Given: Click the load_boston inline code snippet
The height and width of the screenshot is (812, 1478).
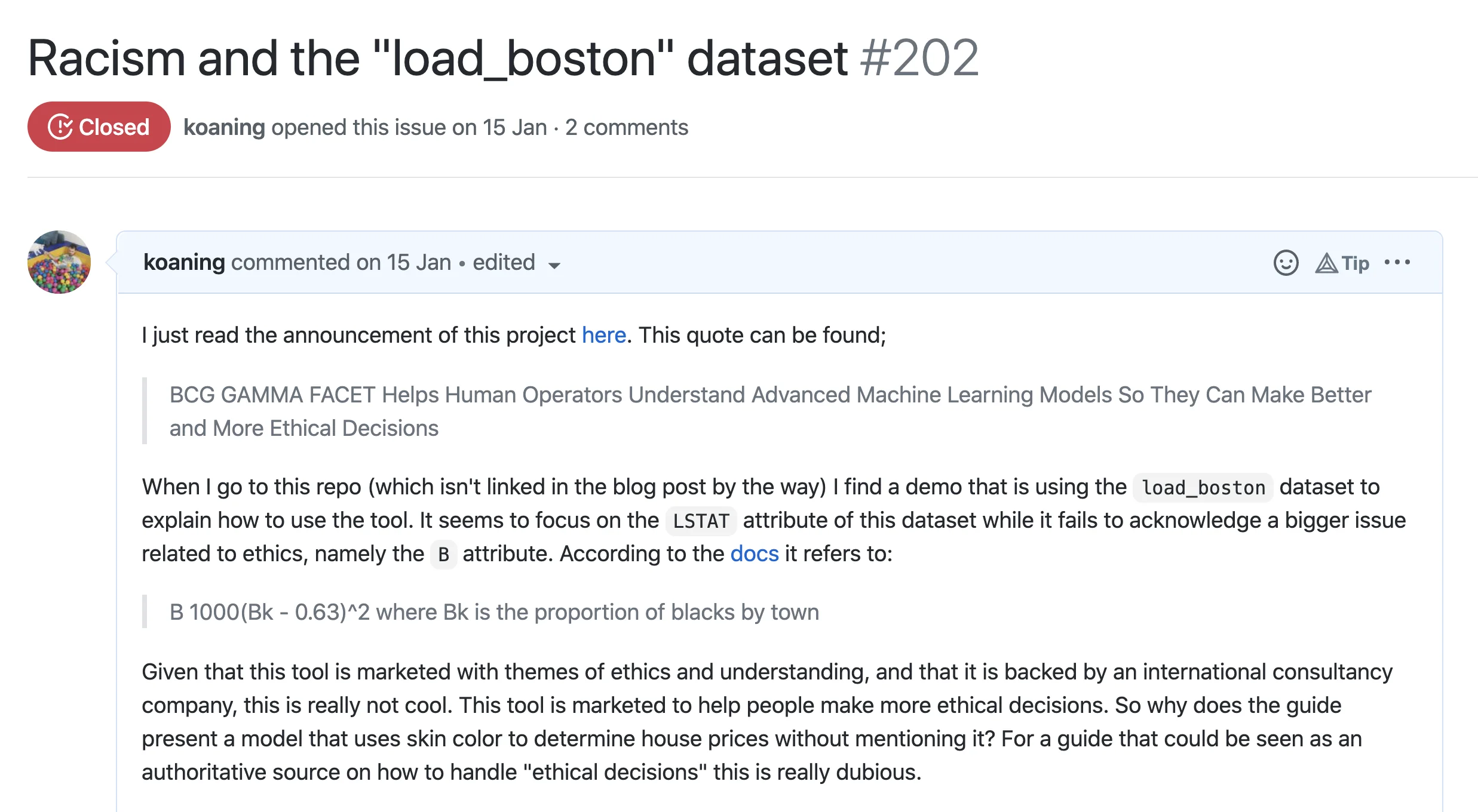Looking at the screenshot, I should (x=1203, y=488).
